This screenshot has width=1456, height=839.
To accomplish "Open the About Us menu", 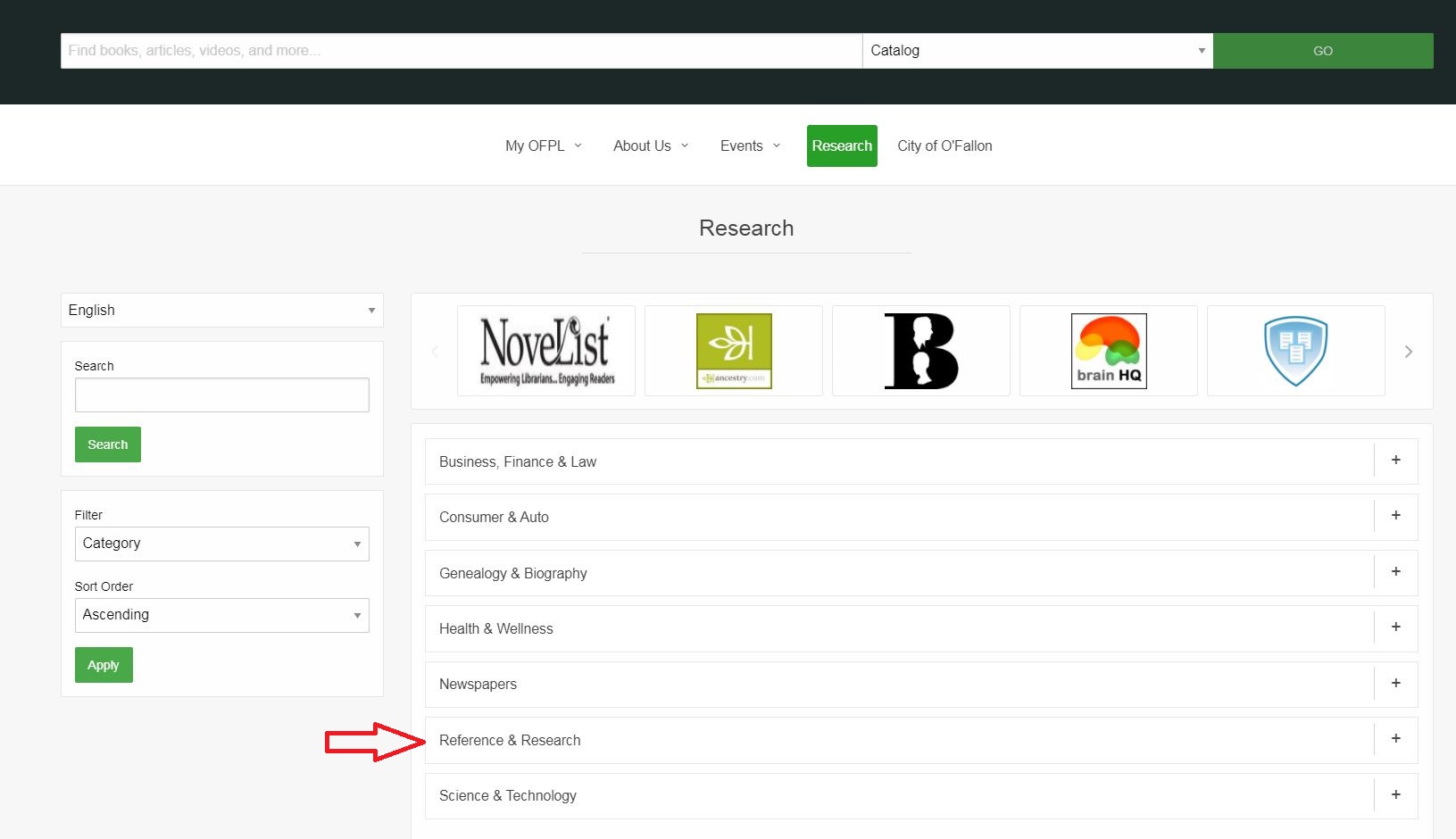I will [x=650, y=145].
